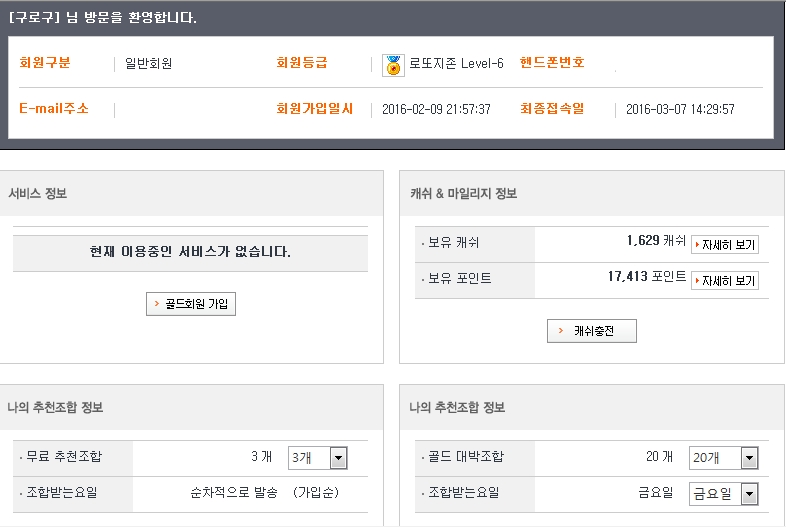The image size is (786, 528).
Task: Select the 캐쉬 & 마일리지 정보 header
Action: [463, 194]
